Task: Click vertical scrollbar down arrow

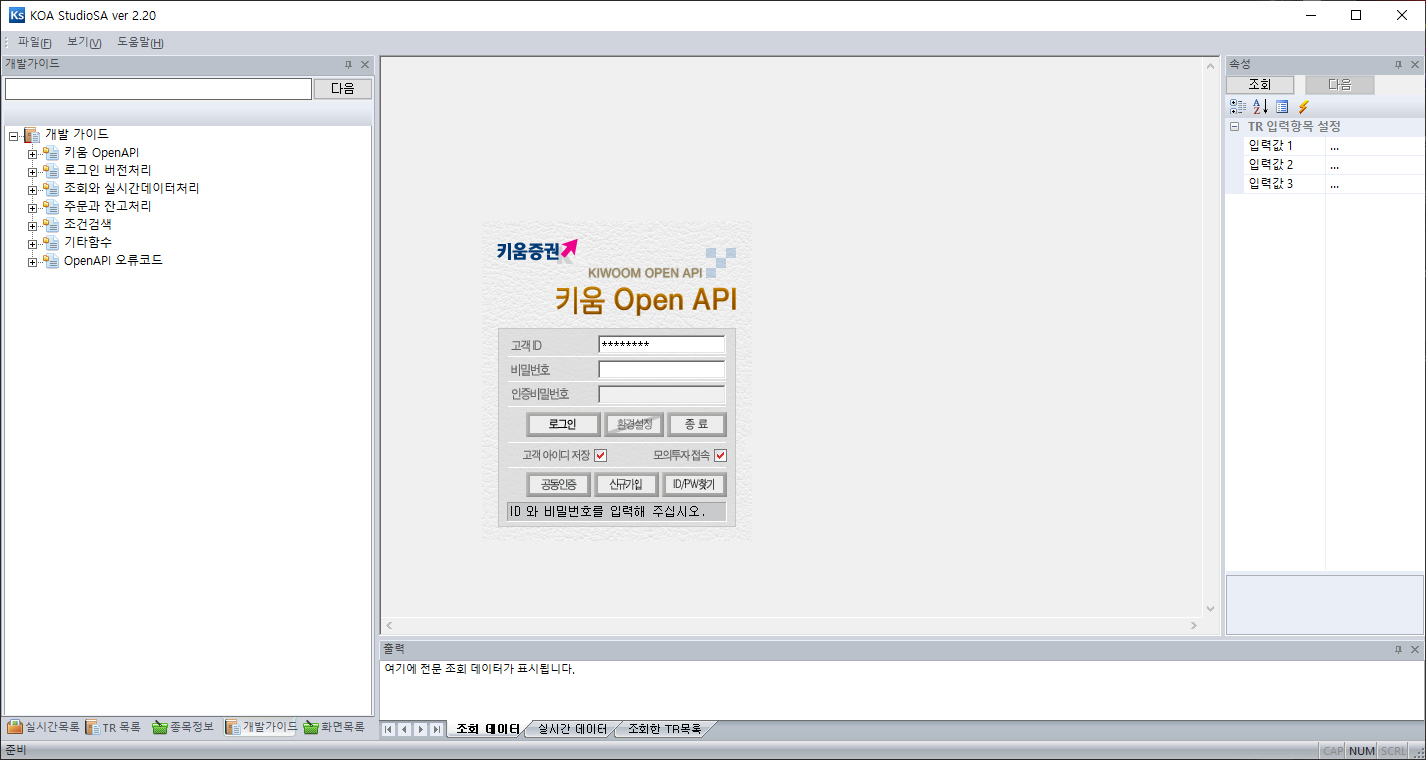Action: pos(1210,608)
